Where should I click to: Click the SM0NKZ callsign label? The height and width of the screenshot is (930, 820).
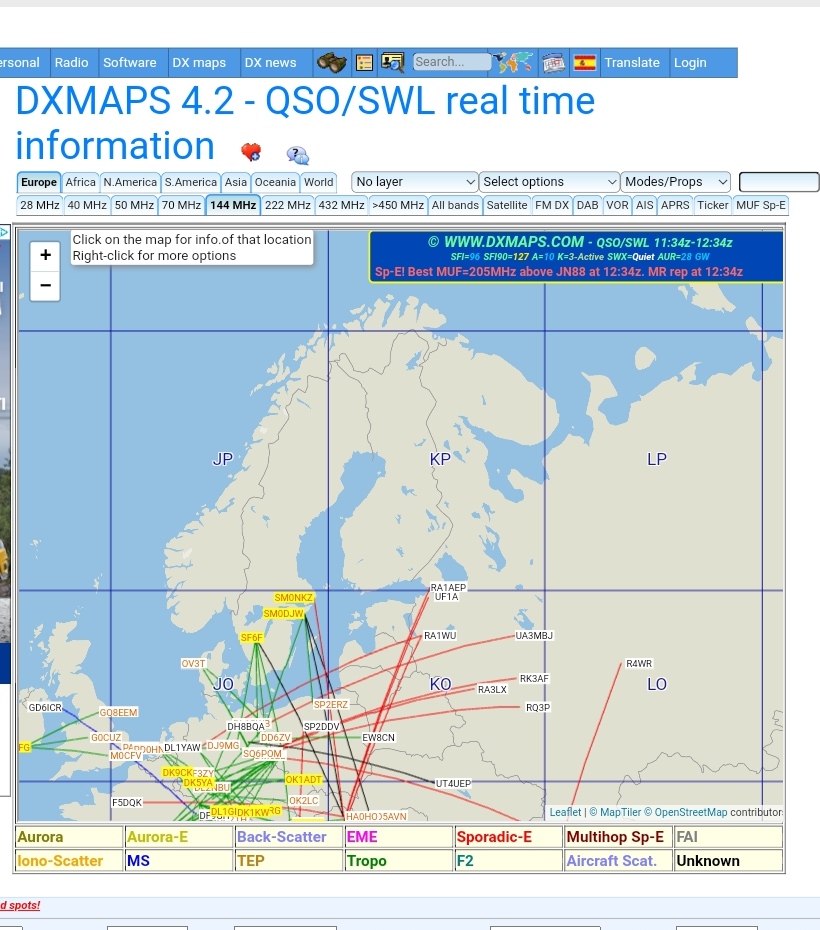pos(293,598)
